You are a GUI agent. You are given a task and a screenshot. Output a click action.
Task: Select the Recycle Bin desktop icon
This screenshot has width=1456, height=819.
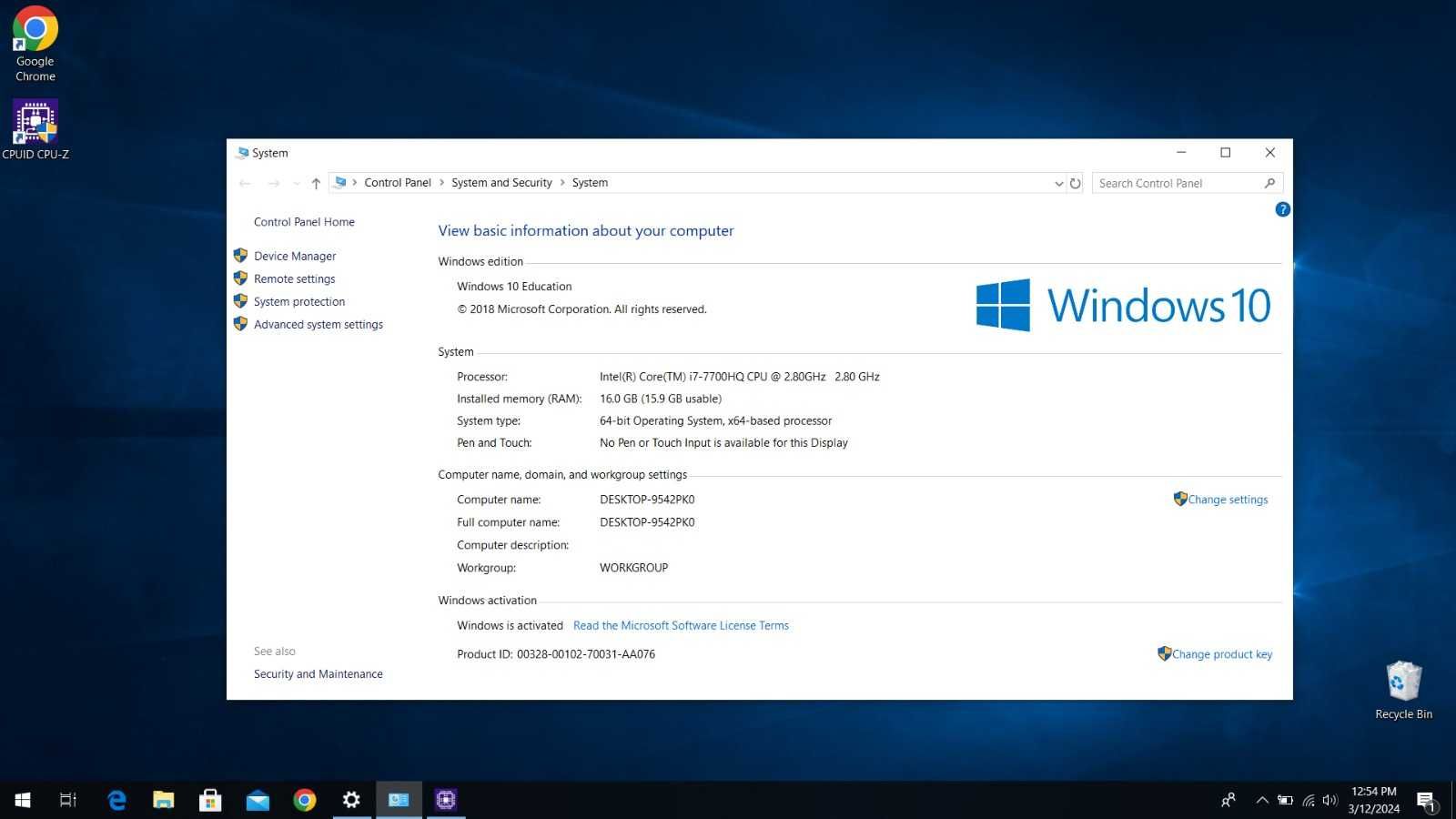pos(1403,691)
